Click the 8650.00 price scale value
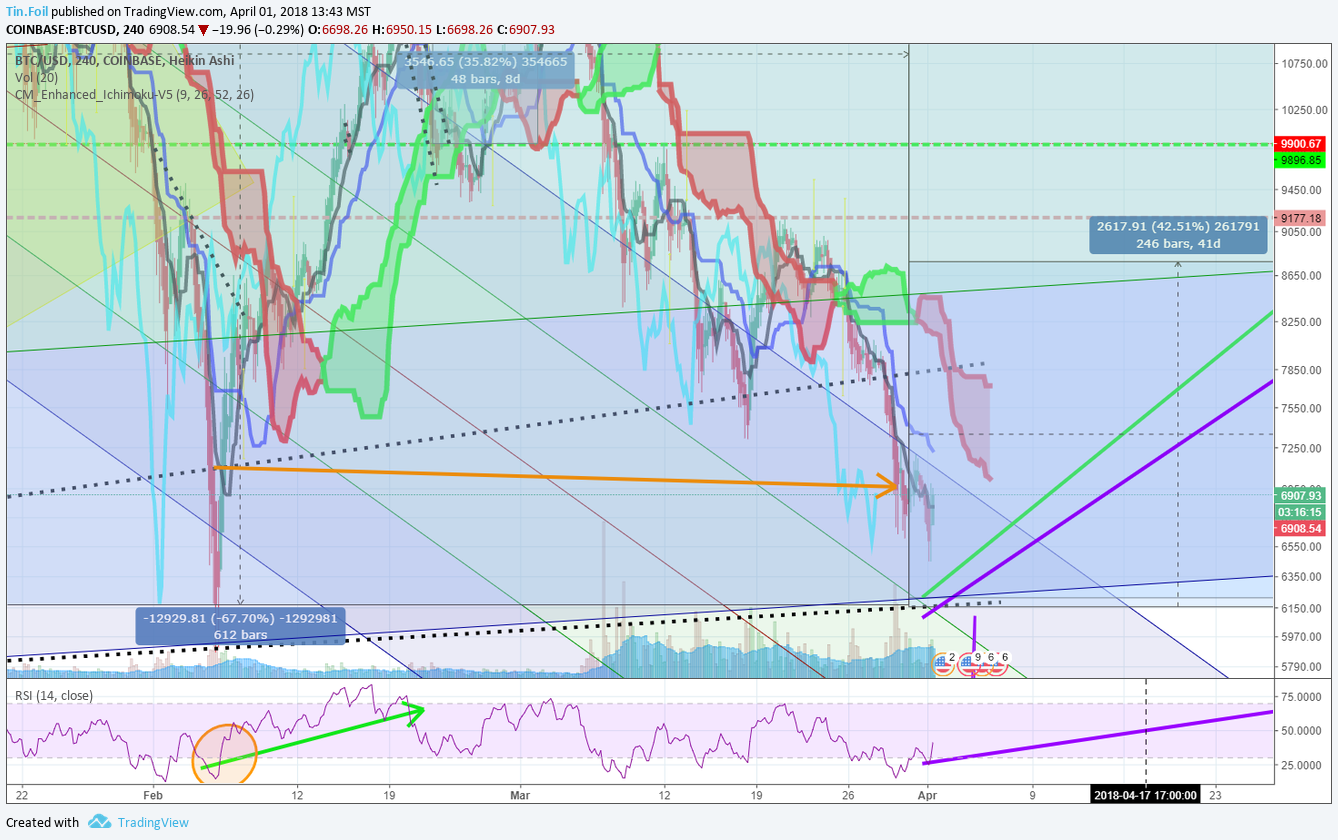The height and width of the screenshot is (840, 1338). (x=1303, y=275)
